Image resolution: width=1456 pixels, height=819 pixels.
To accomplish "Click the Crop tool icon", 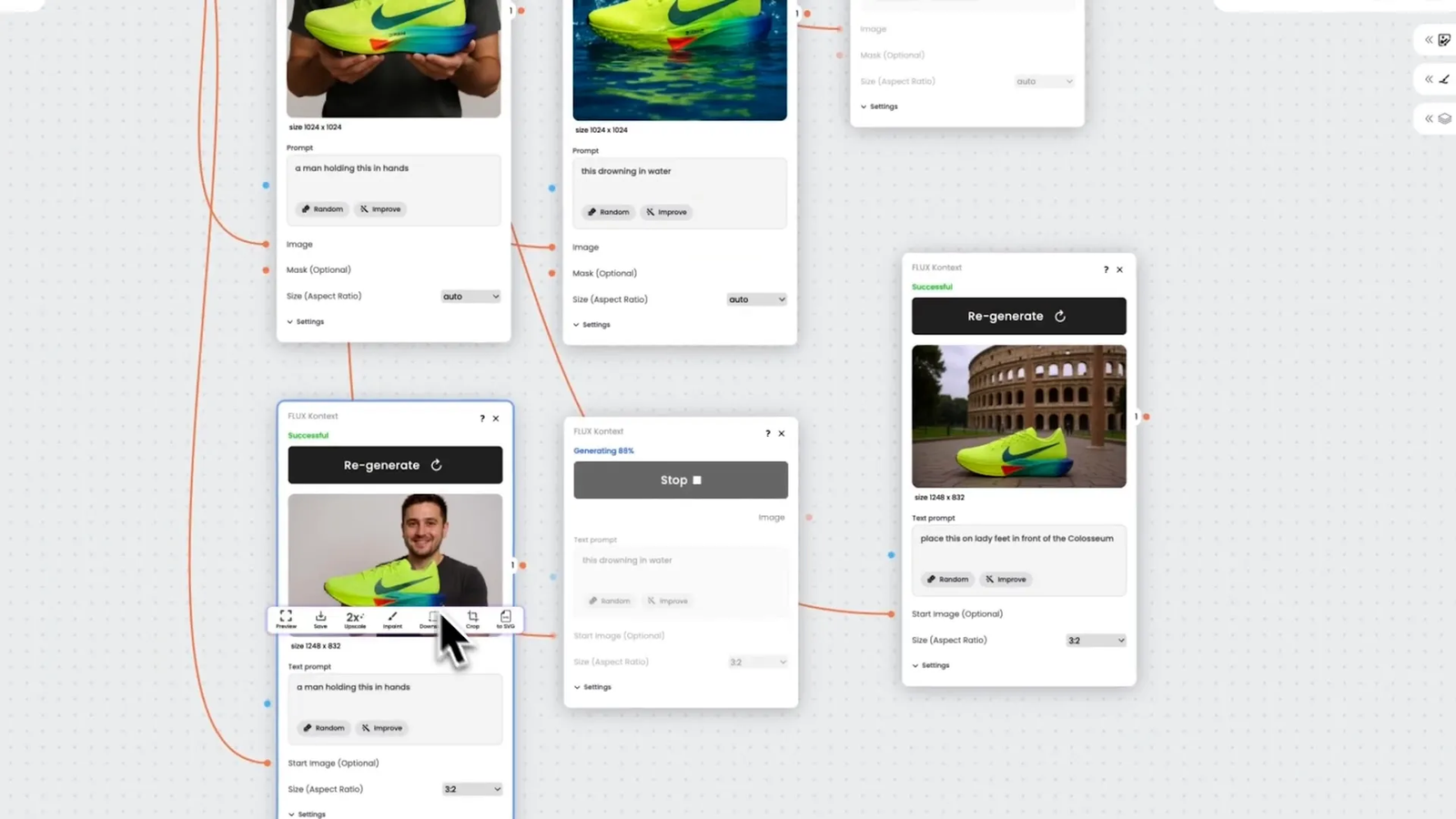I will tap(472, 620).
